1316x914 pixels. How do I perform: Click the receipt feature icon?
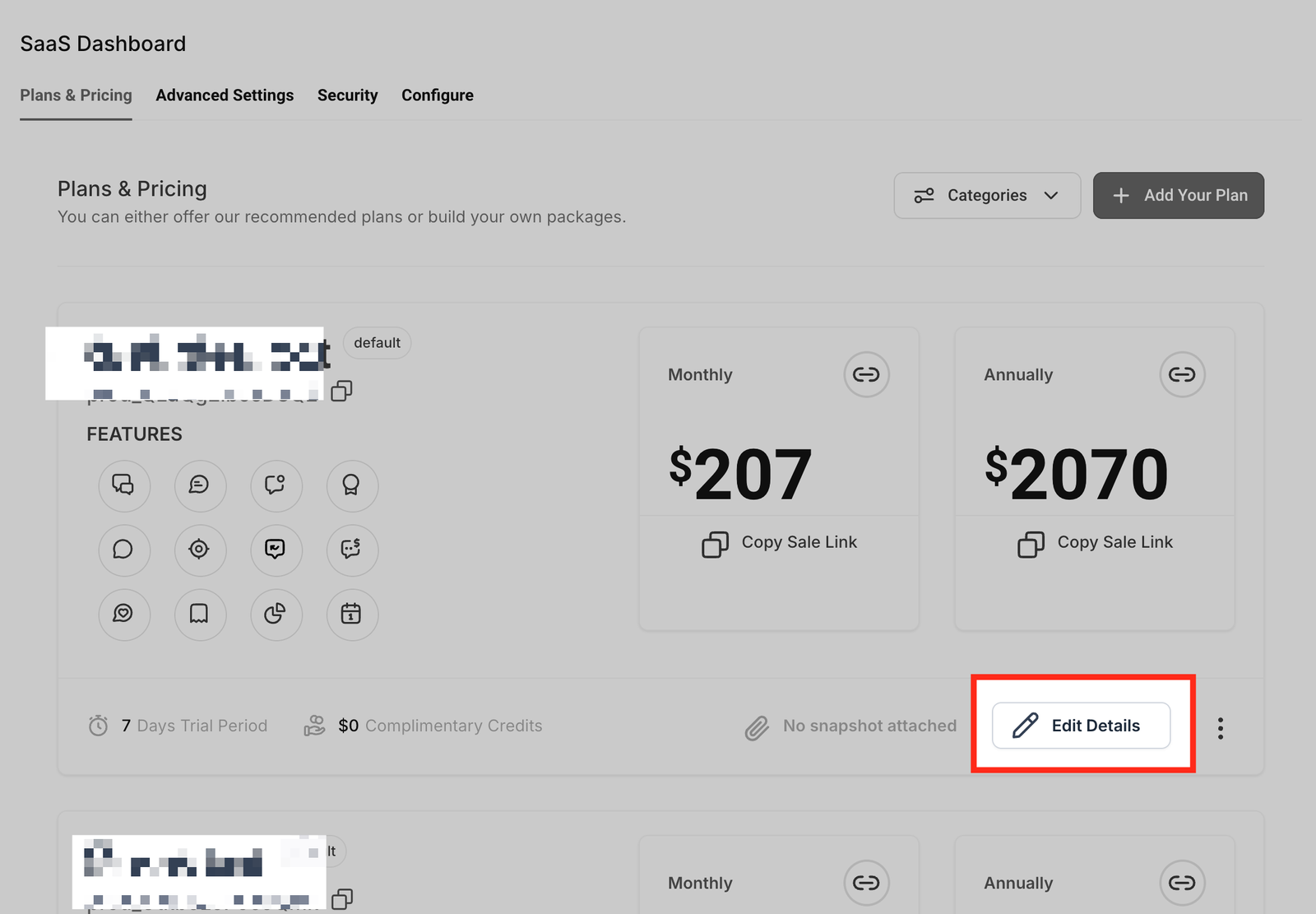point(199,614)
